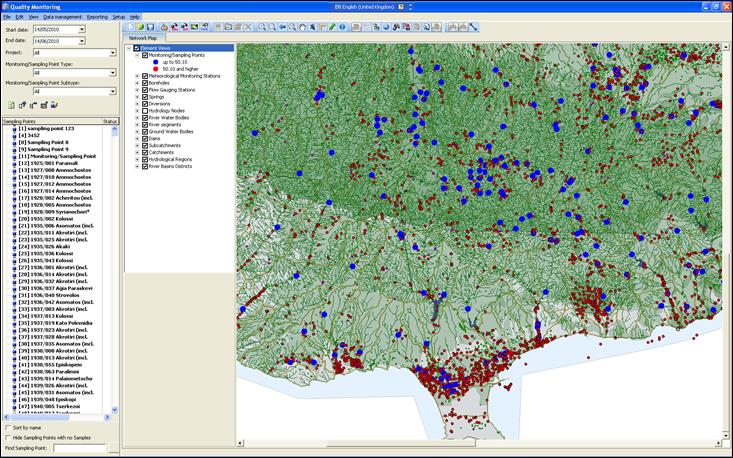
Task: Open the Data management menu
Action: 62,17
